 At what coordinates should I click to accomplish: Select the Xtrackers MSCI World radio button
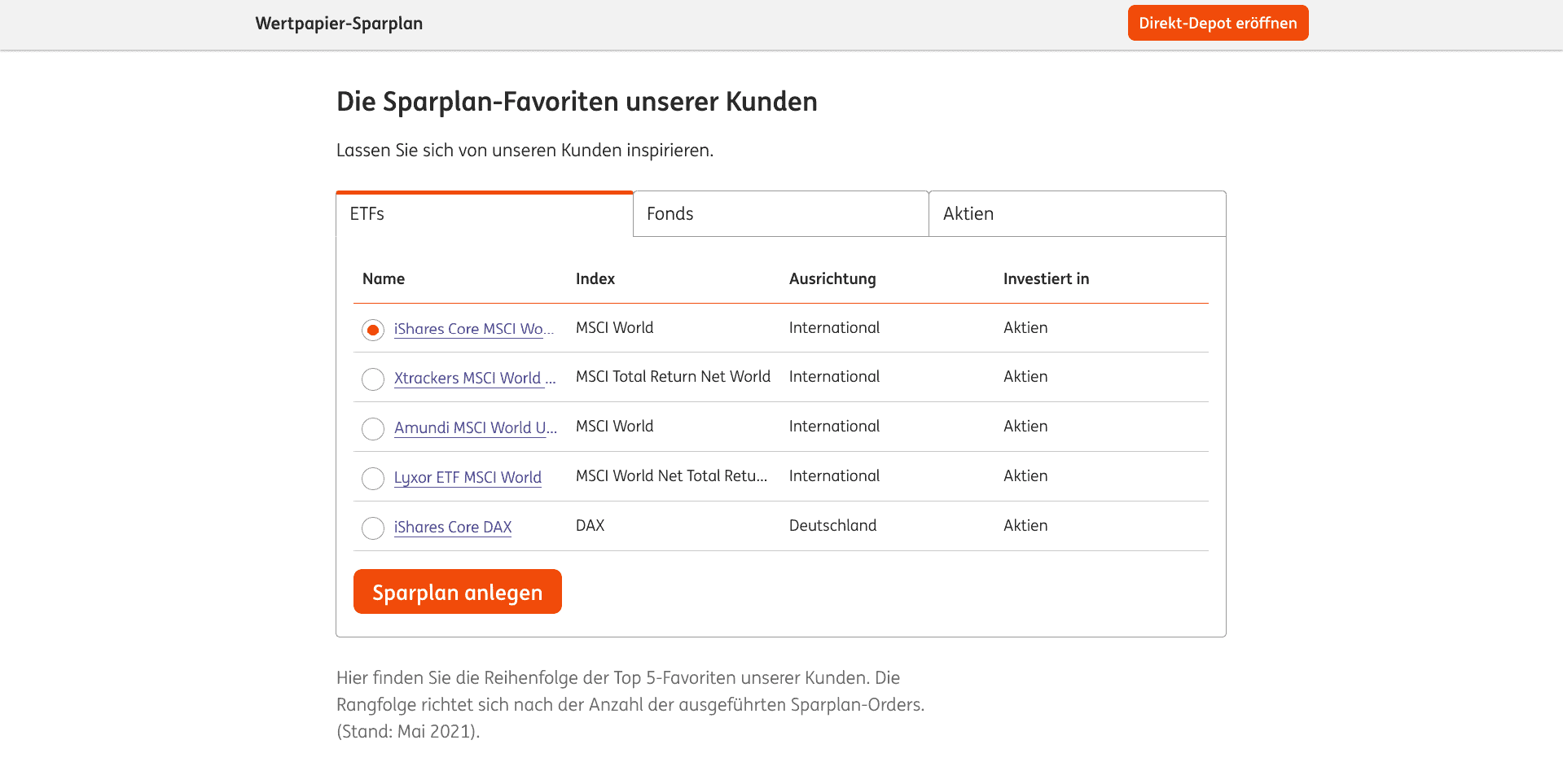[x=373, y=379]
